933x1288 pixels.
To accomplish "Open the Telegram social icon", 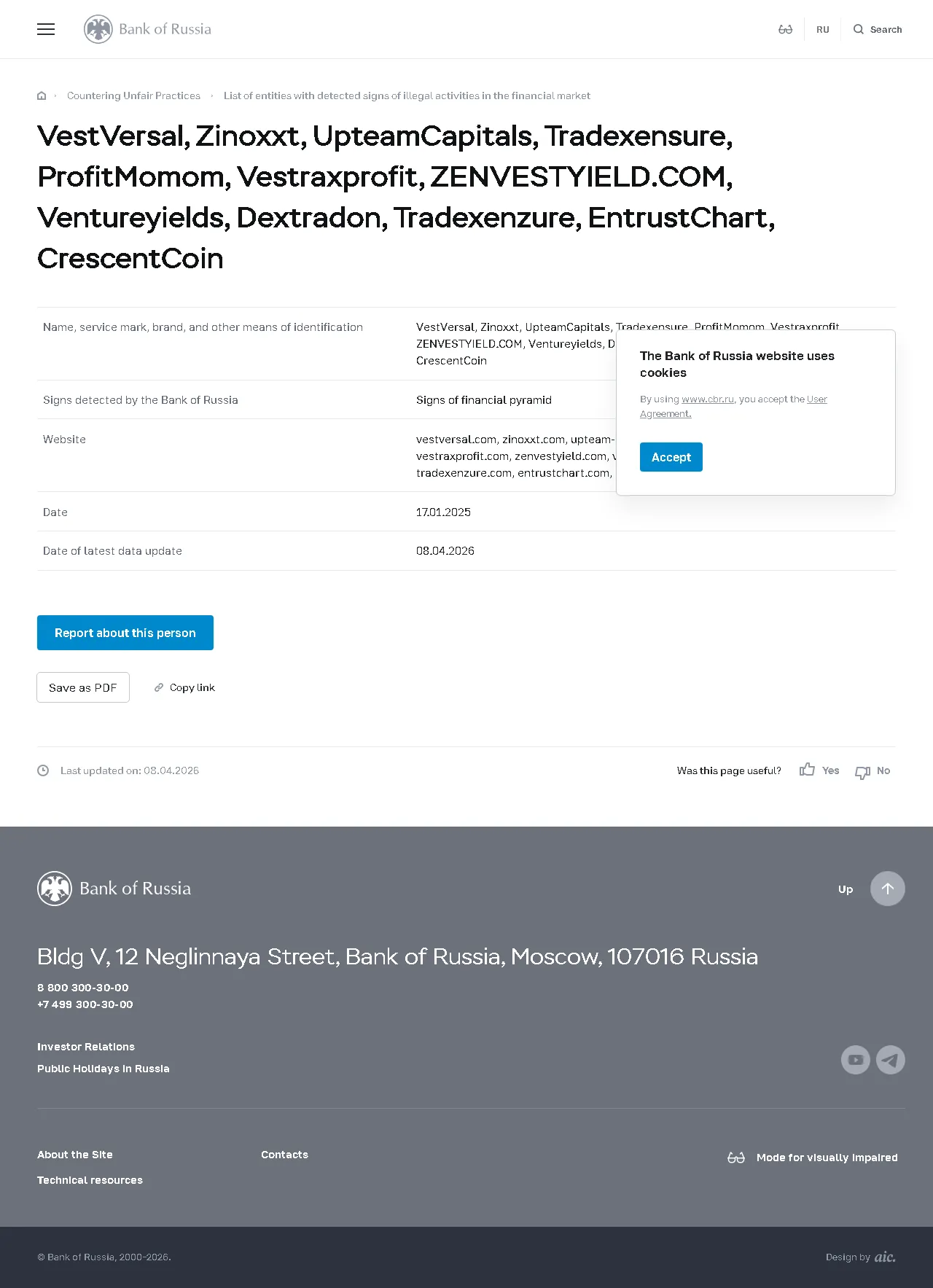I will coord(891,1060).
